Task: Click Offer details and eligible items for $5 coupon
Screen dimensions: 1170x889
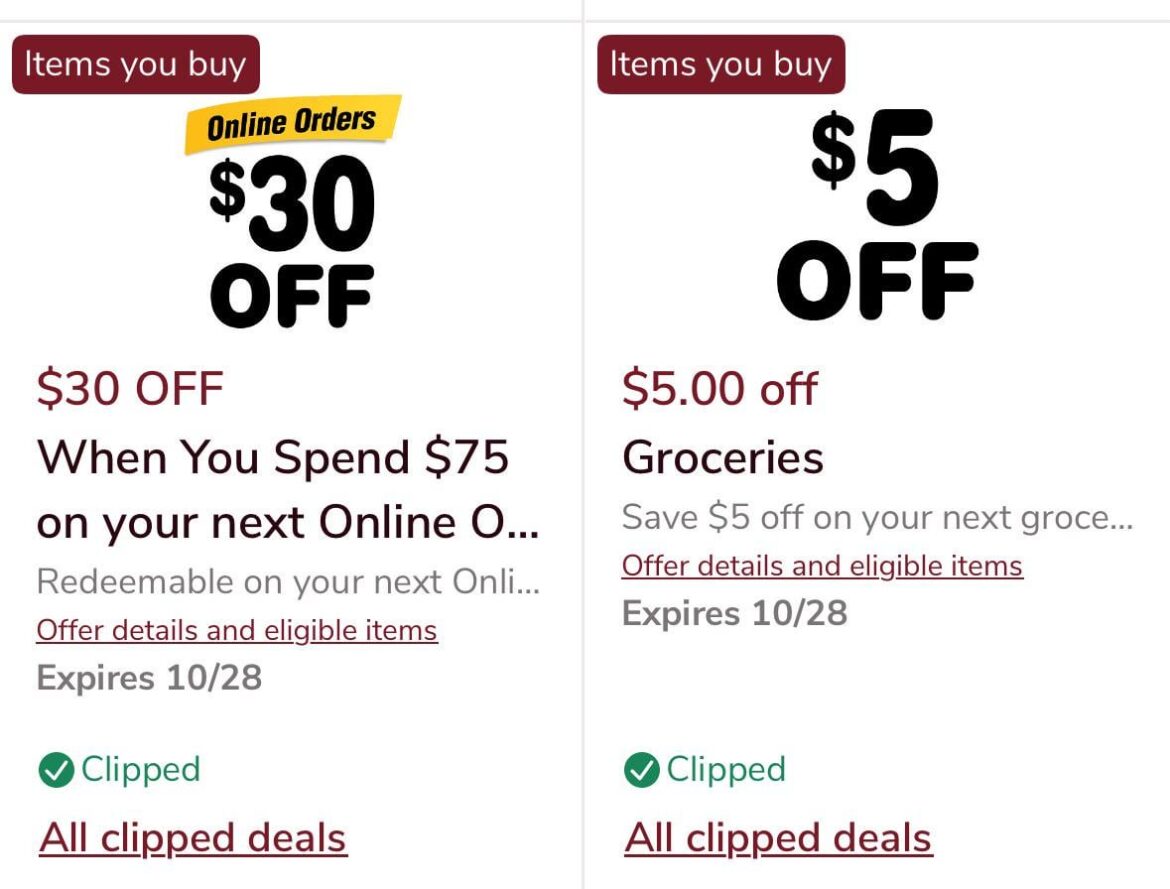Action: [822, 565]
